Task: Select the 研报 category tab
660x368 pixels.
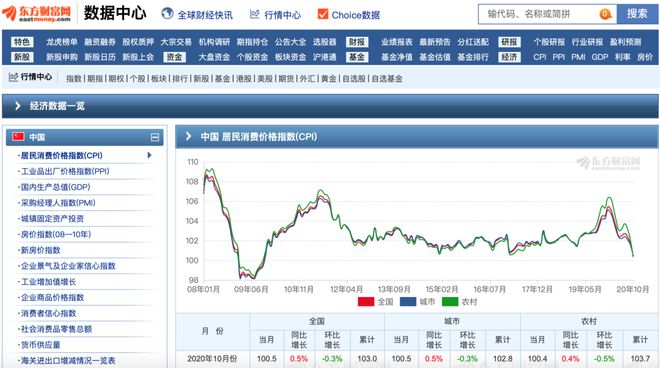Action: click(x=509, y=42)
